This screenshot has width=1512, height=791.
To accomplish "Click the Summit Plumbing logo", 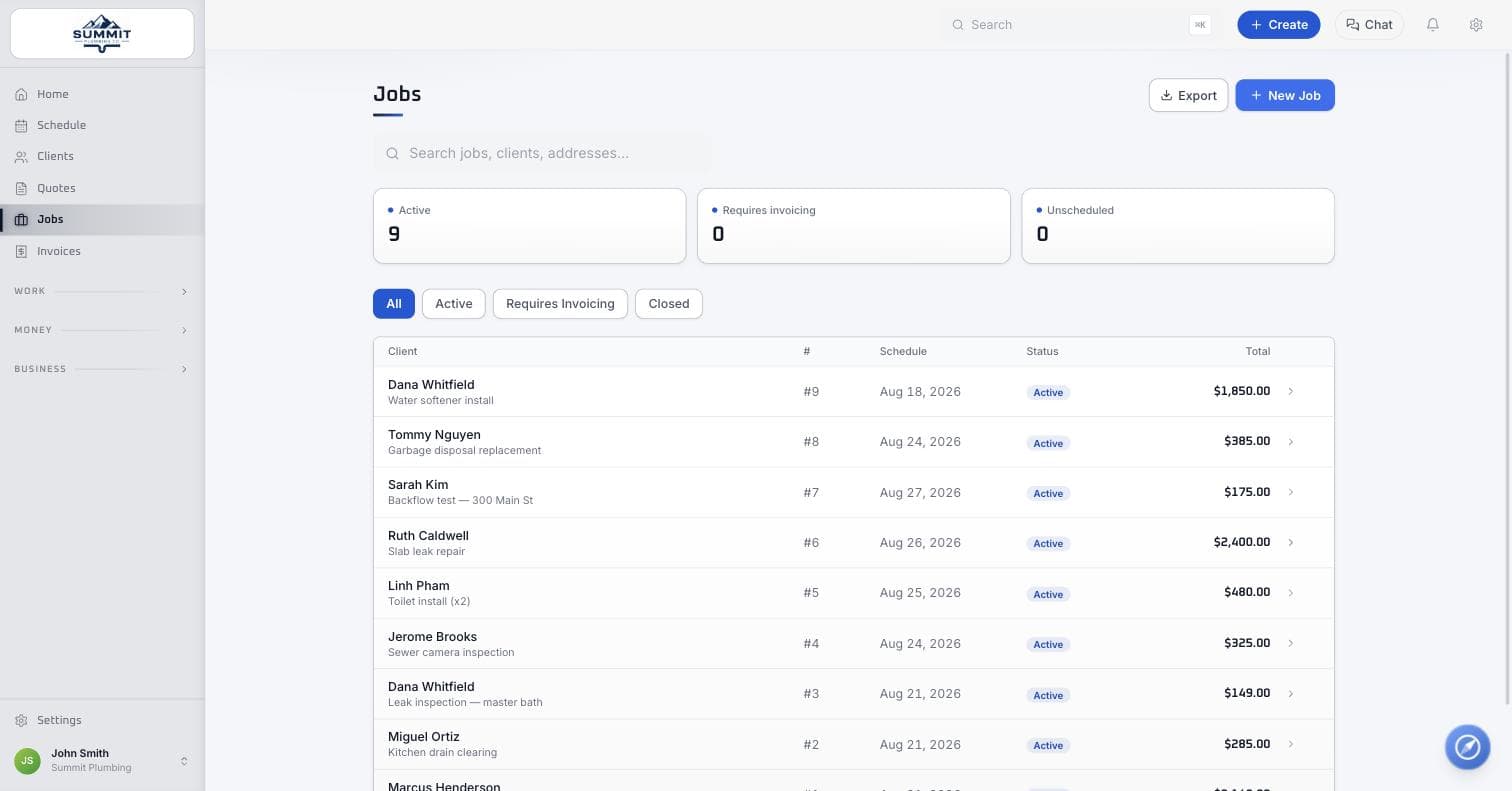I will [102, 33].
